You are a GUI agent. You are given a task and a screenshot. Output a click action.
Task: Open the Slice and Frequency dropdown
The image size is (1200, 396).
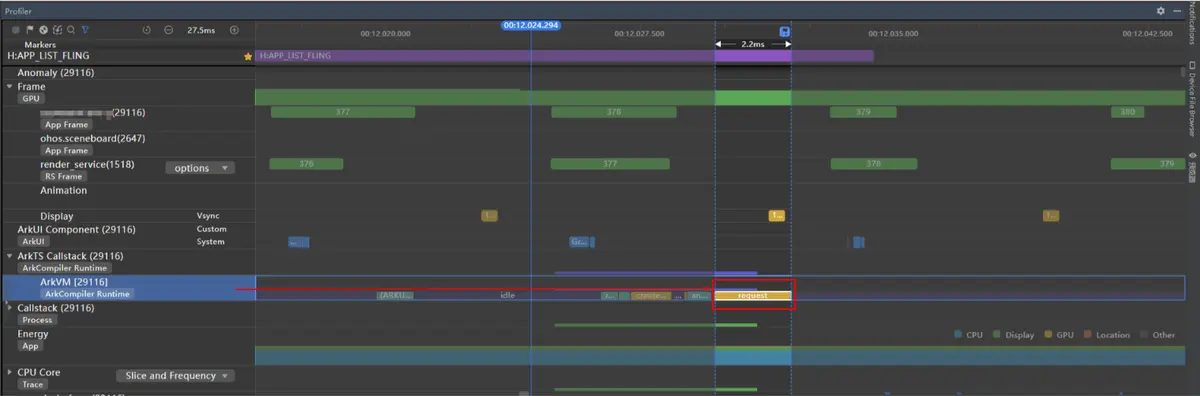(175, 376)
